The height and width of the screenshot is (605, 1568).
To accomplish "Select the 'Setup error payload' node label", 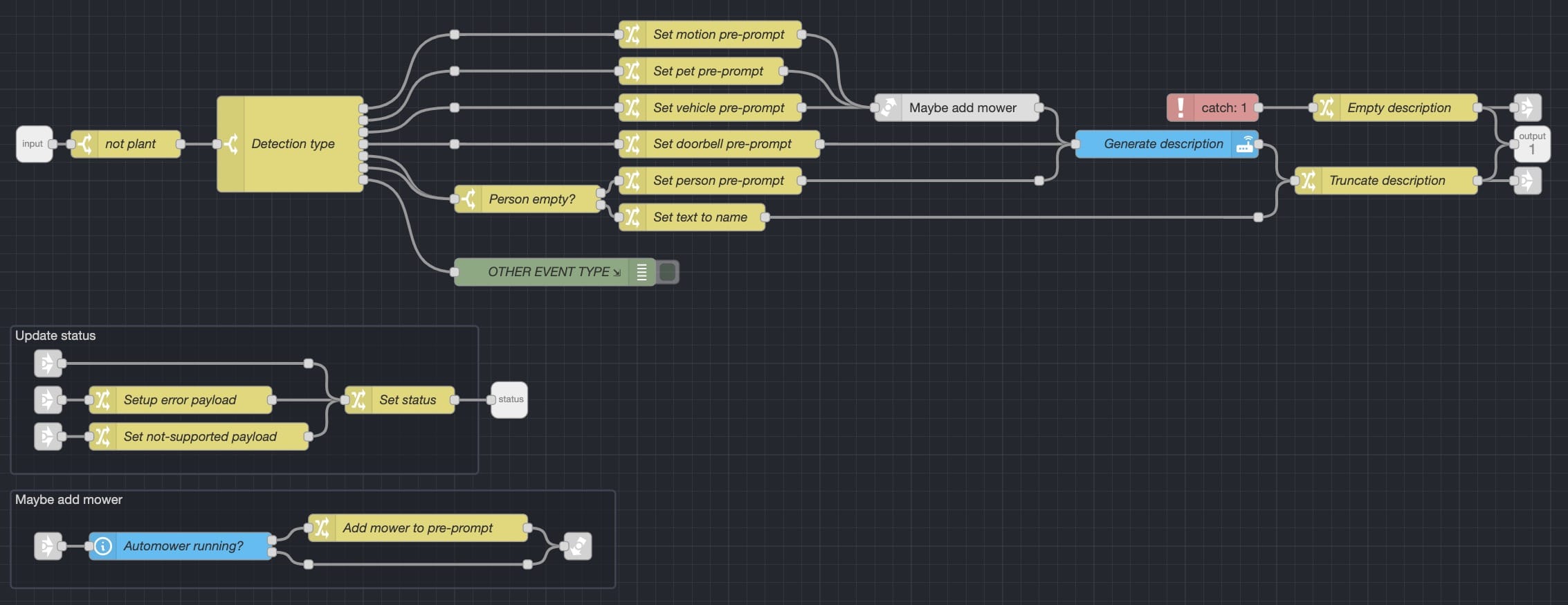I will (x=180, y=400).
